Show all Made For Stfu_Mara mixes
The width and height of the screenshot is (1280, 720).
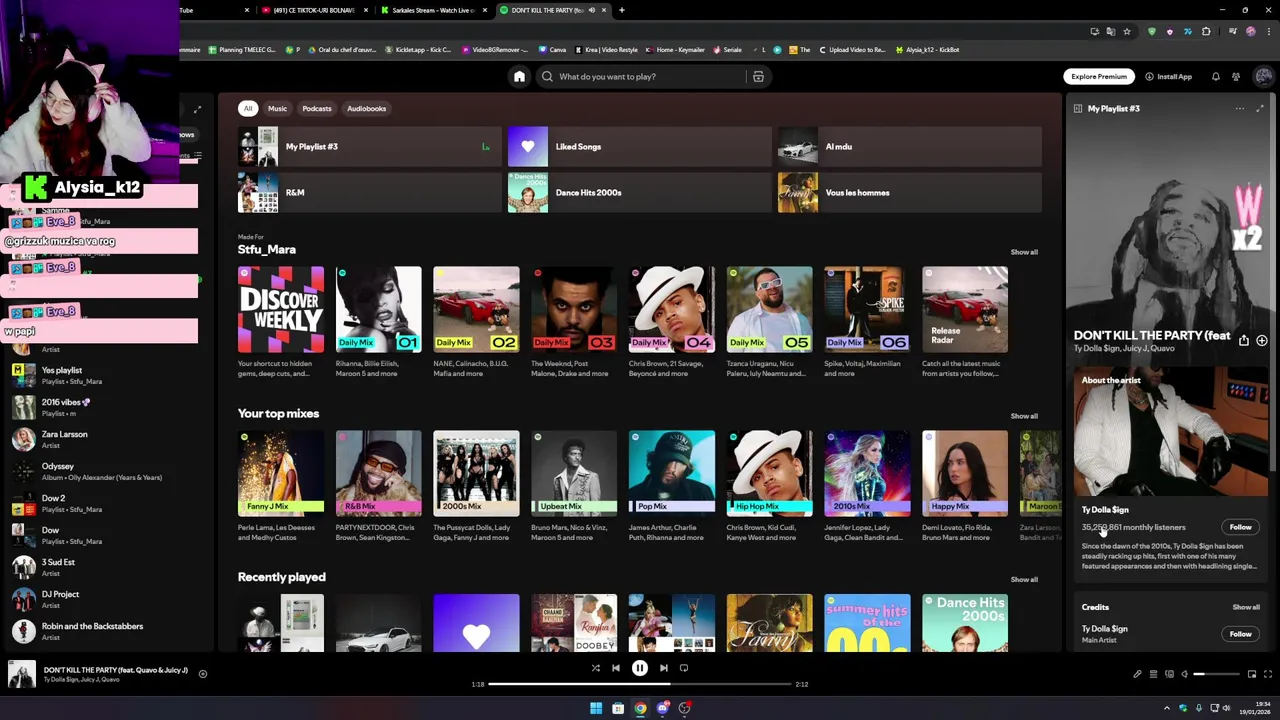pyautogui.click(x=1024, y=252)
